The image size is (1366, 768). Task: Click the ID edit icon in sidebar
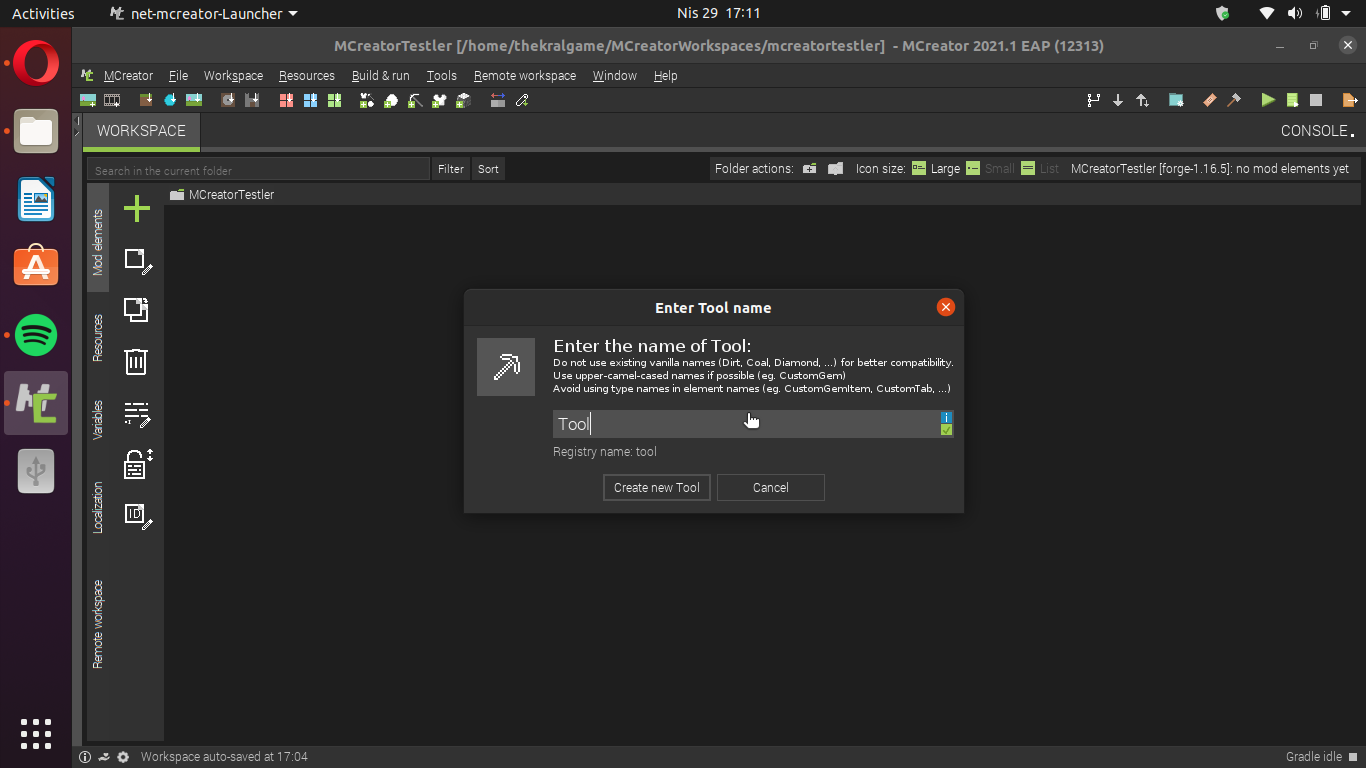(137, 515)
